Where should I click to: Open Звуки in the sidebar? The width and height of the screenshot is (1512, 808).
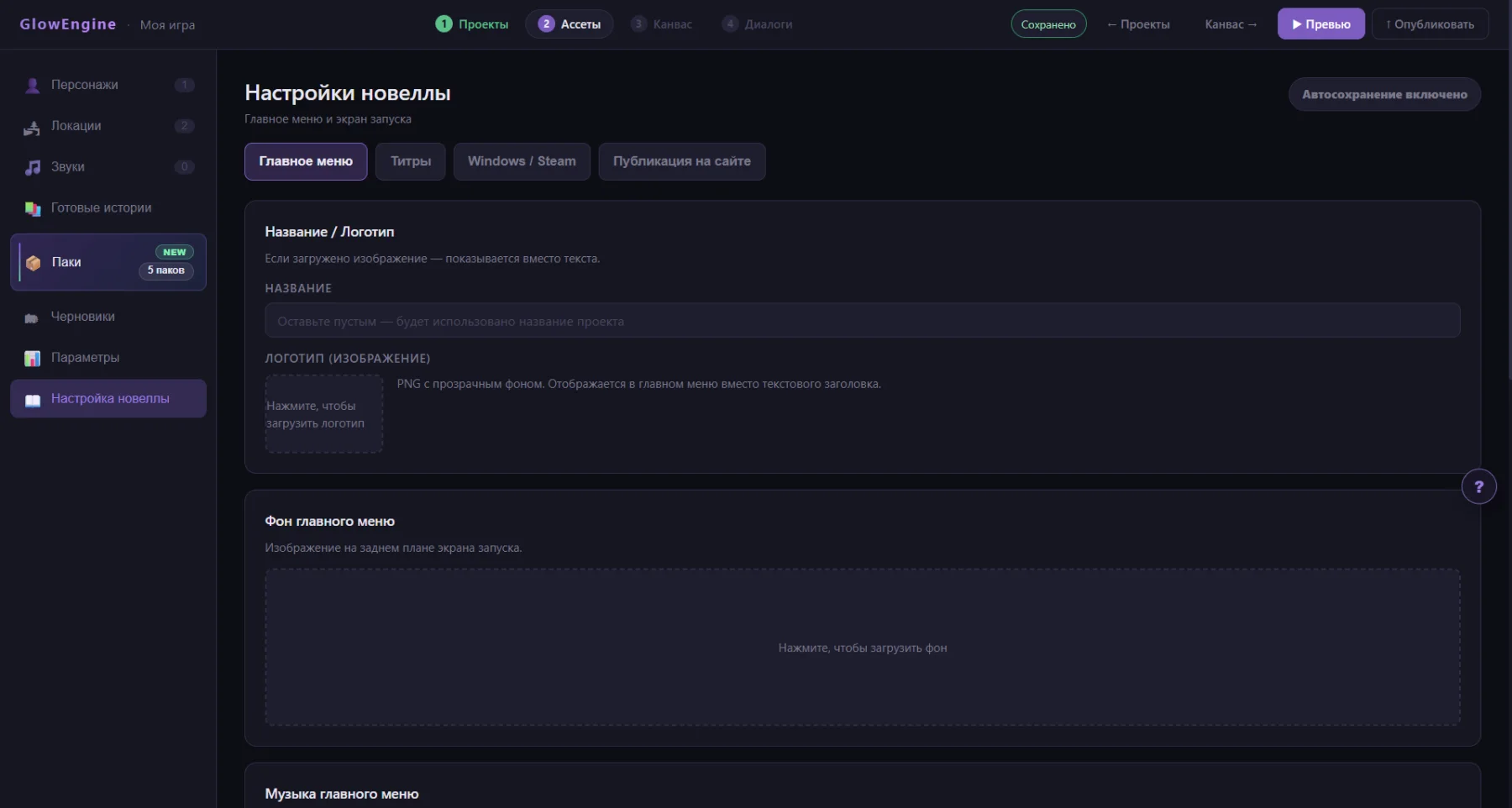coord(108,167)
